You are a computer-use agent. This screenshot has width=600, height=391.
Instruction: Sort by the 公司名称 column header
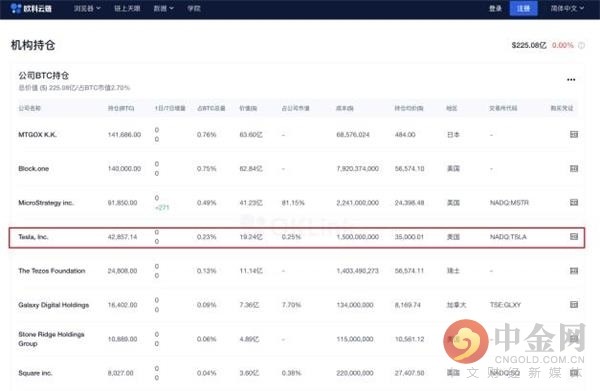pyautogui.click(x=29, y=108)
